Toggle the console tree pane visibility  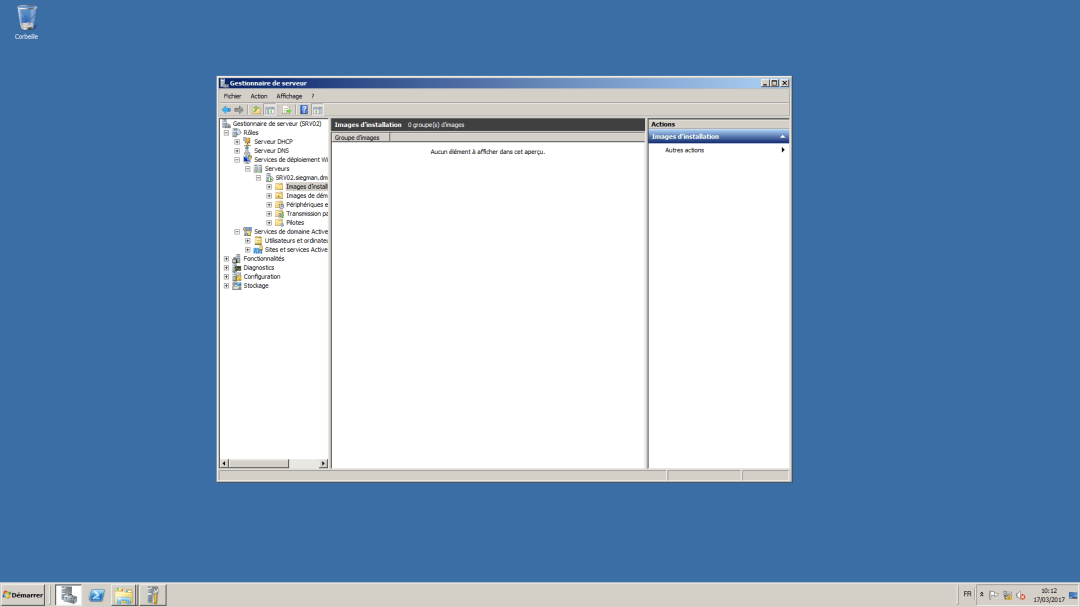click(268, 109)
